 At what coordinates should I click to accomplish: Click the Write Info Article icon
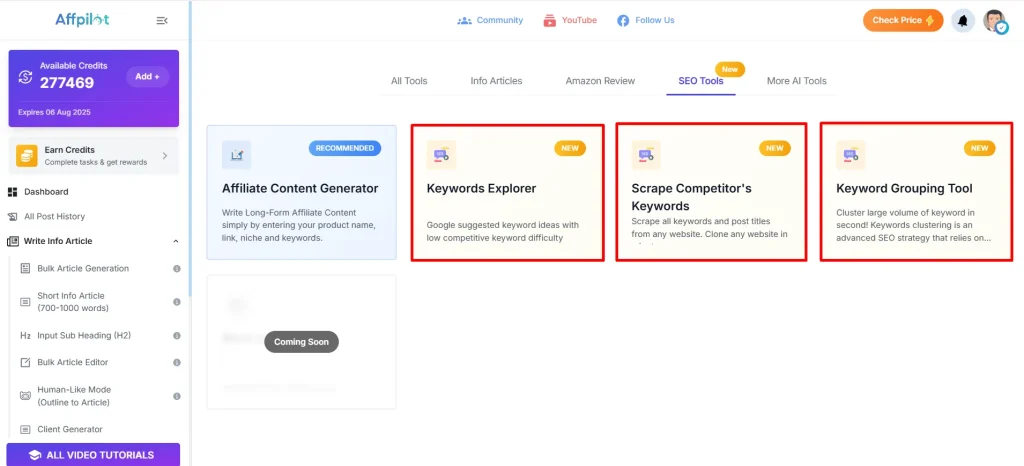(x=12, y=241)
